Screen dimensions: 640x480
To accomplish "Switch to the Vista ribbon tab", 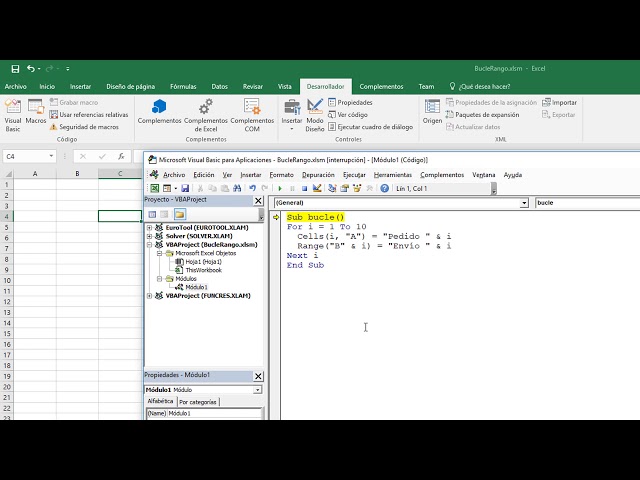I will pyautogui.click(x=284, y=87).
